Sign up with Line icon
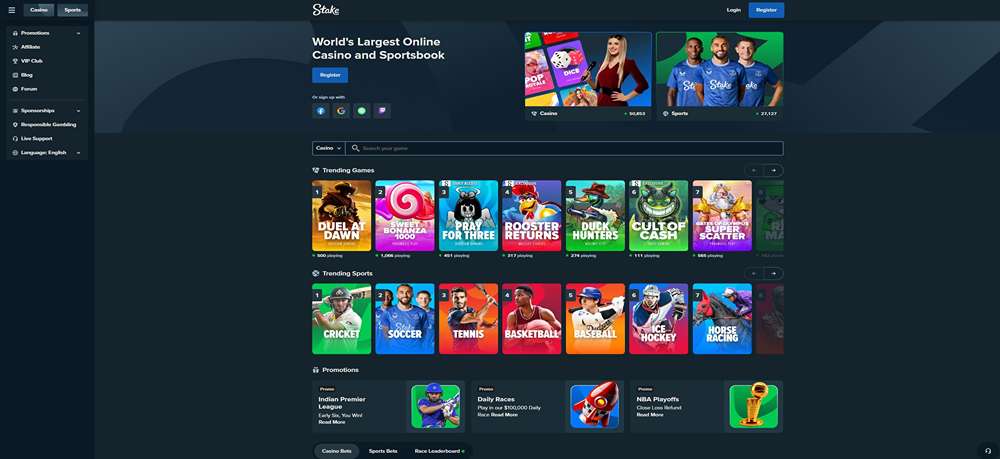The image size is (1000, 459). pos(362,111)
